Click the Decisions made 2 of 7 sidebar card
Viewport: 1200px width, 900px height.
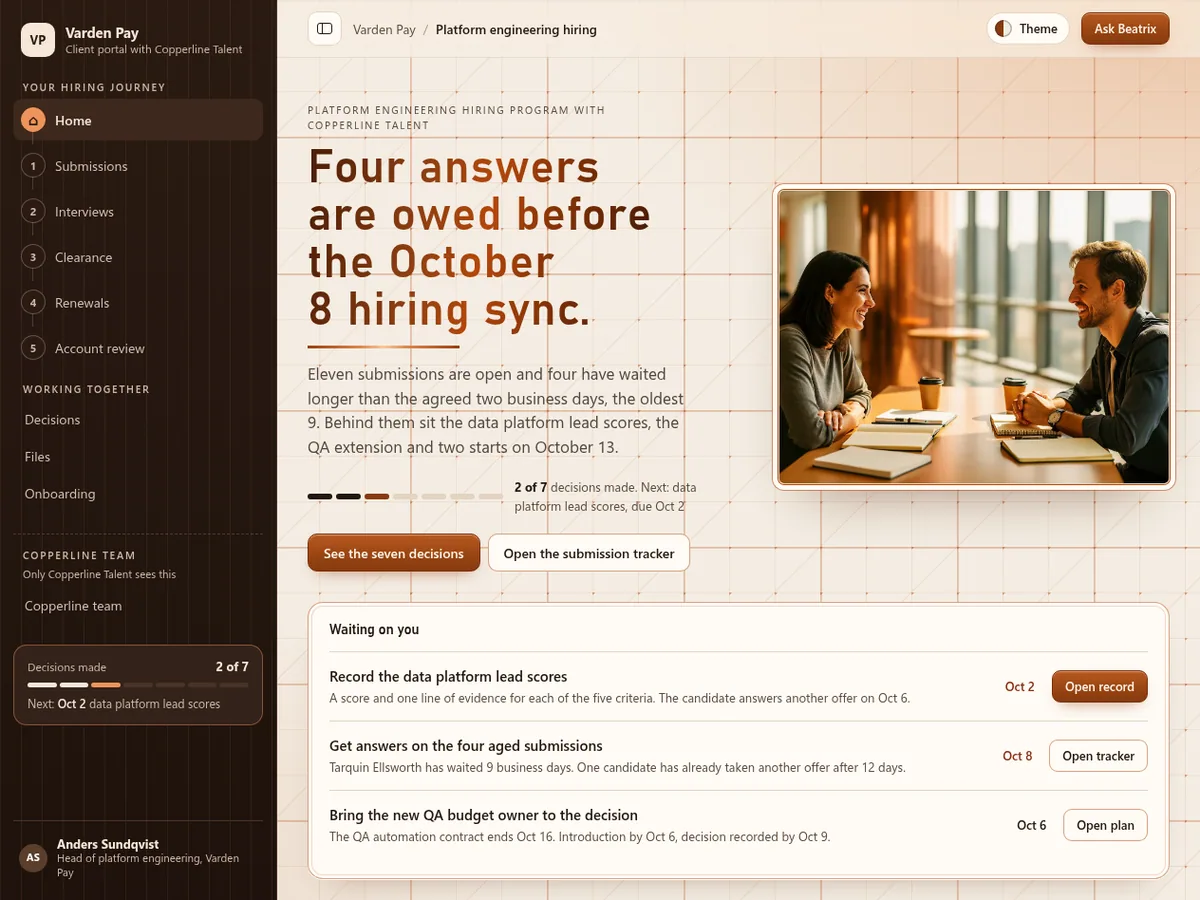[138, 685]
